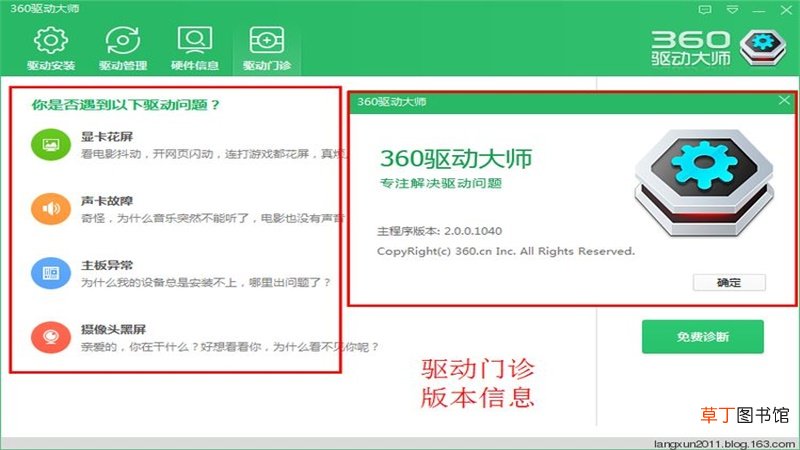Click the 驱动管理 tab label
800x450 pixels.
[123, 65]
